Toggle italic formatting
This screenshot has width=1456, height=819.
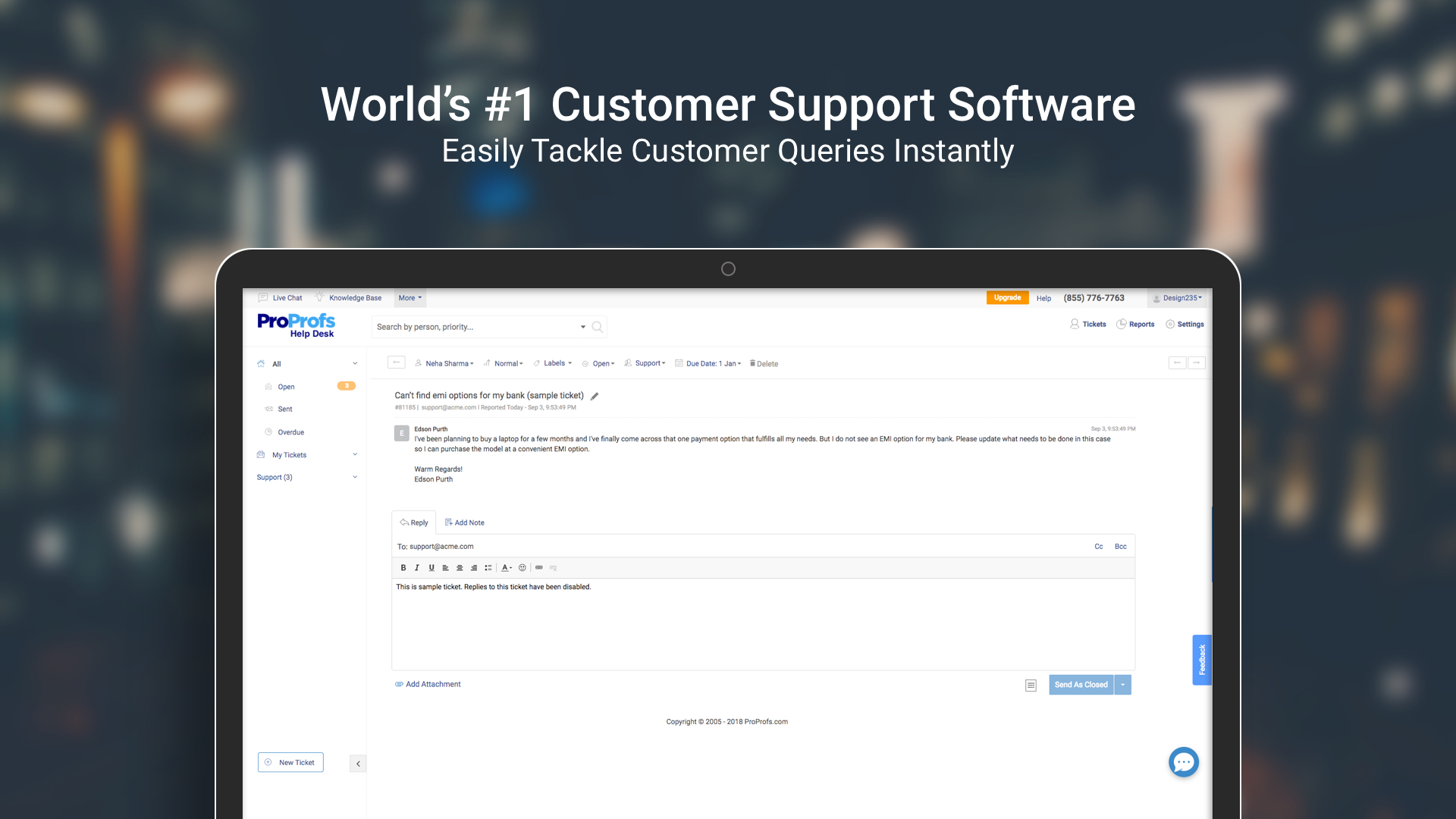(x=417, y=567)
